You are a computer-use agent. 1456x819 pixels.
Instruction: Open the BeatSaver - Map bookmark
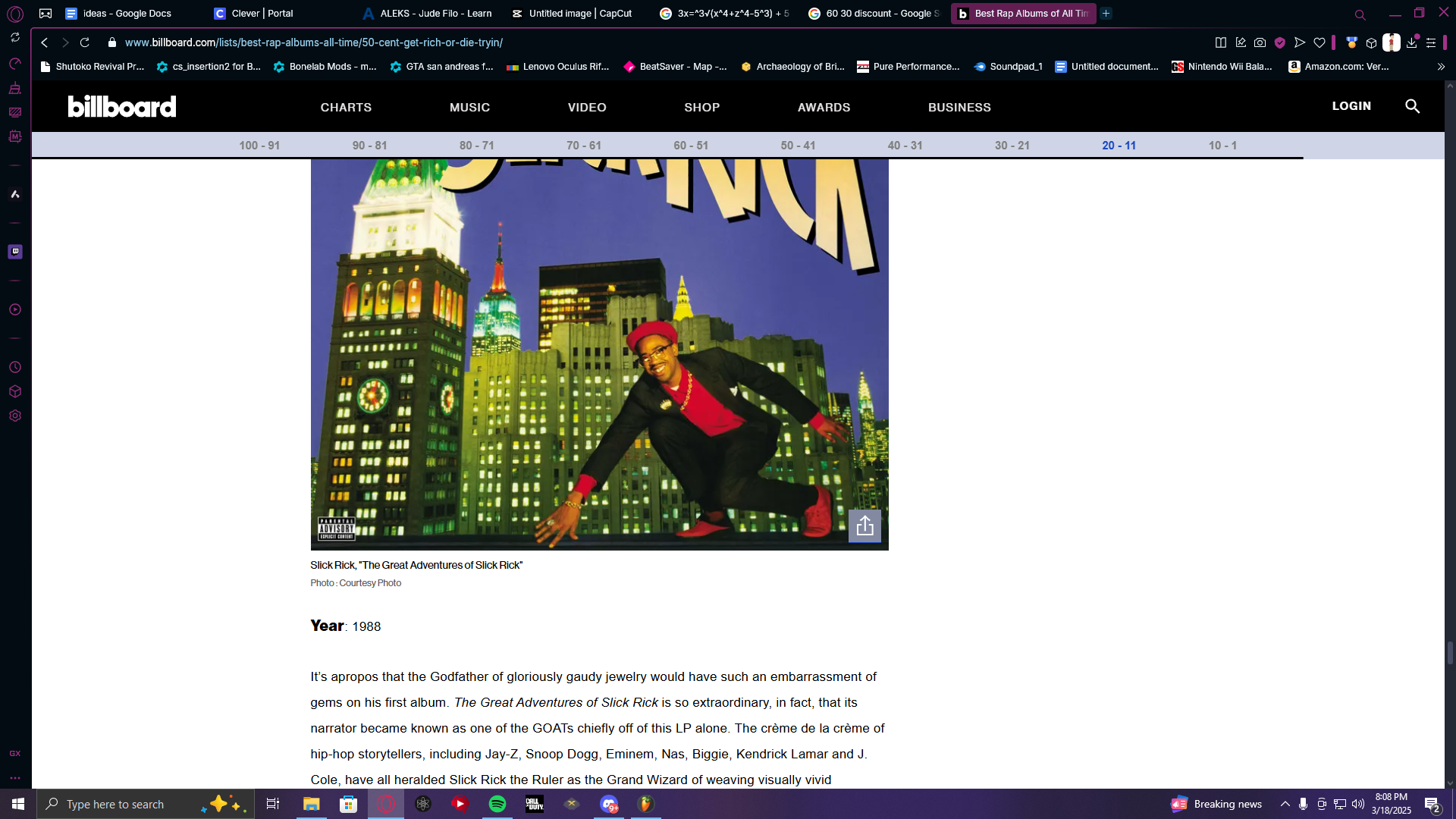coord(675,67)
